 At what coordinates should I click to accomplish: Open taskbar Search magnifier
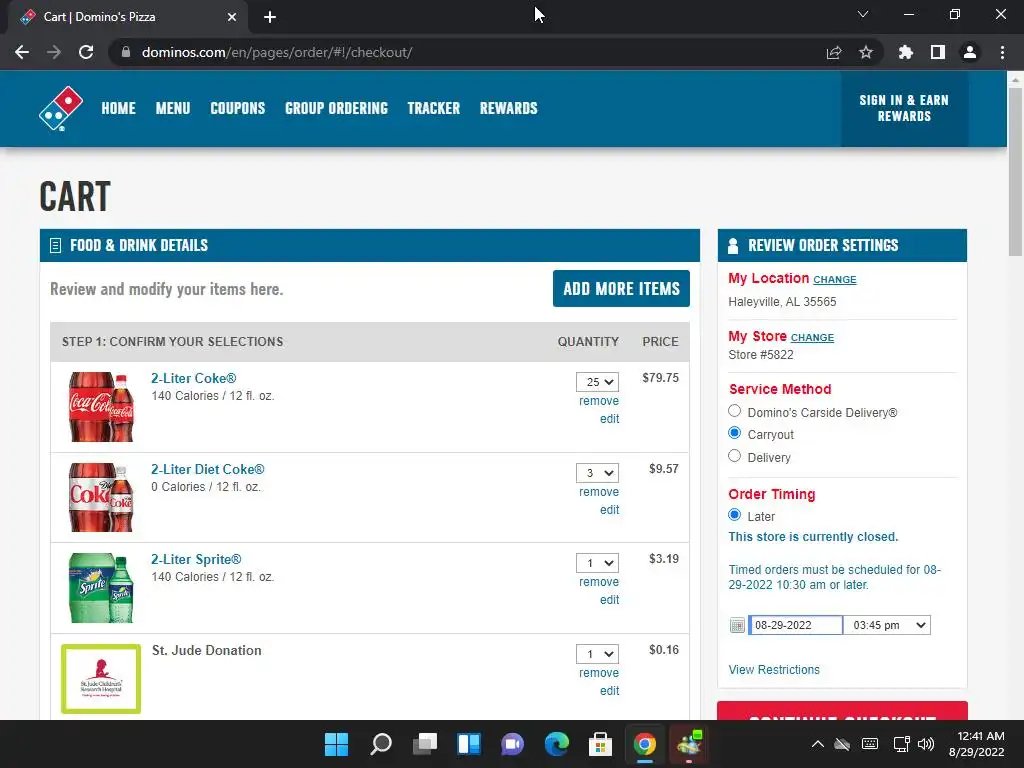[x=381, y=744]
